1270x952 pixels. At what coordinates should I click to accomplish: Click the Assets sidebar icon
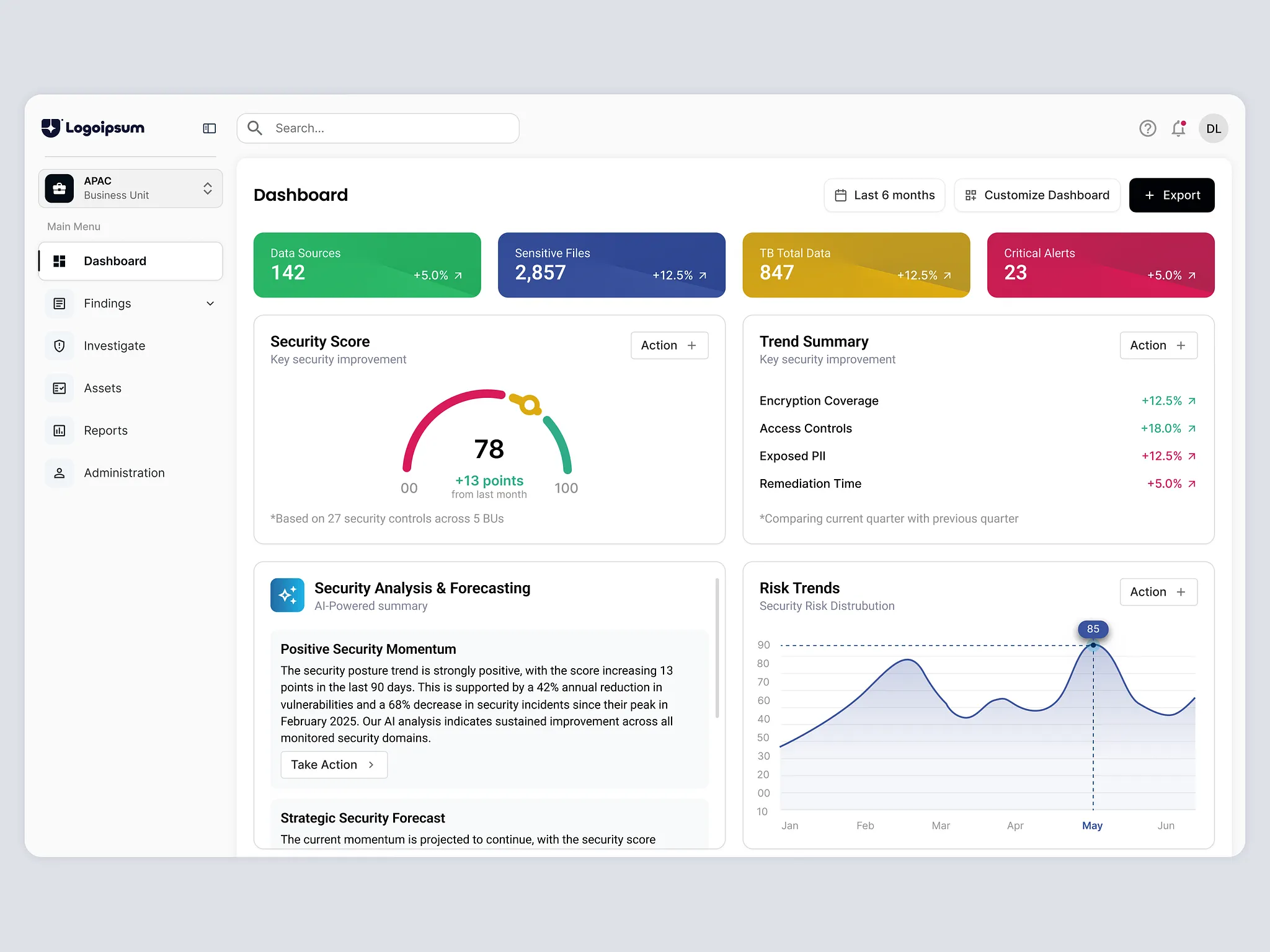[x=60, y=388]
